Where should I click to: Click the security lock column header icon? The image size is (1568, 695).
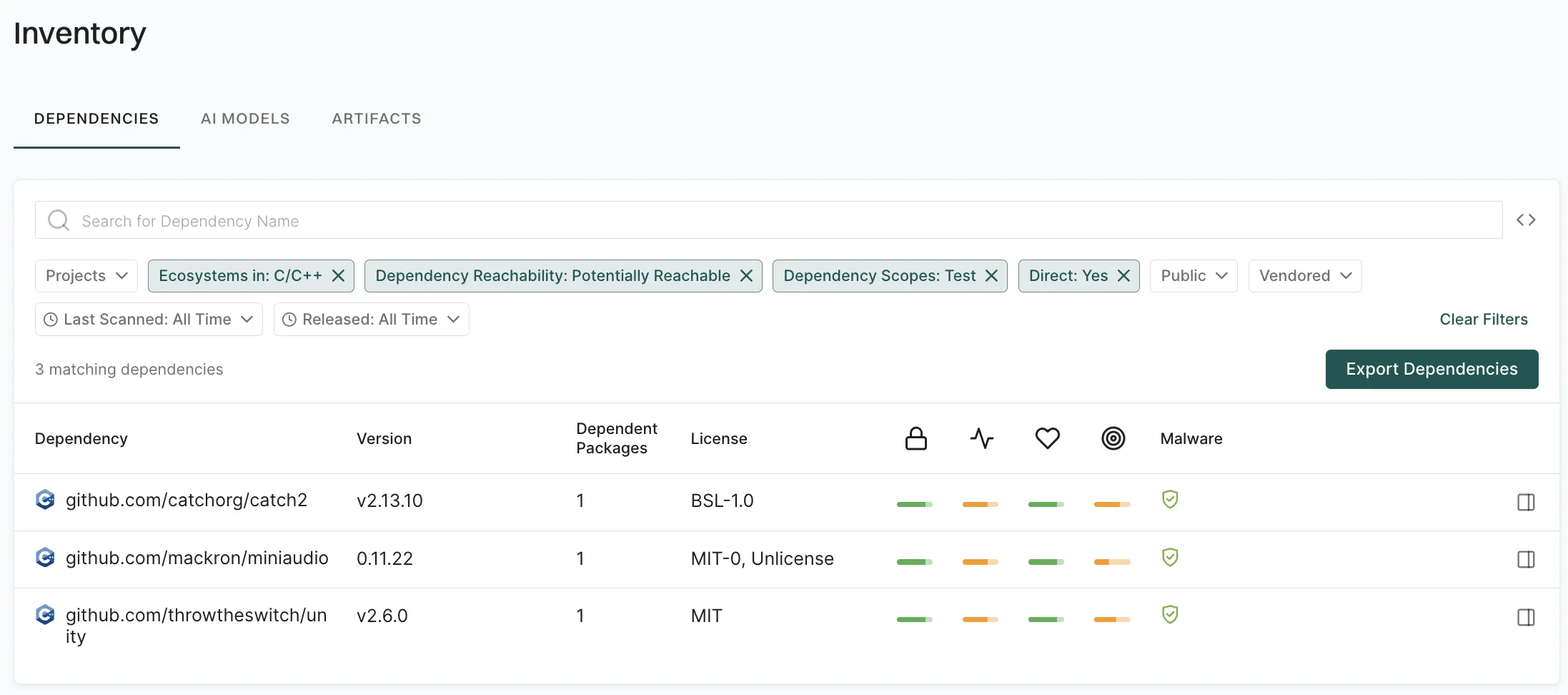point(916,438)
